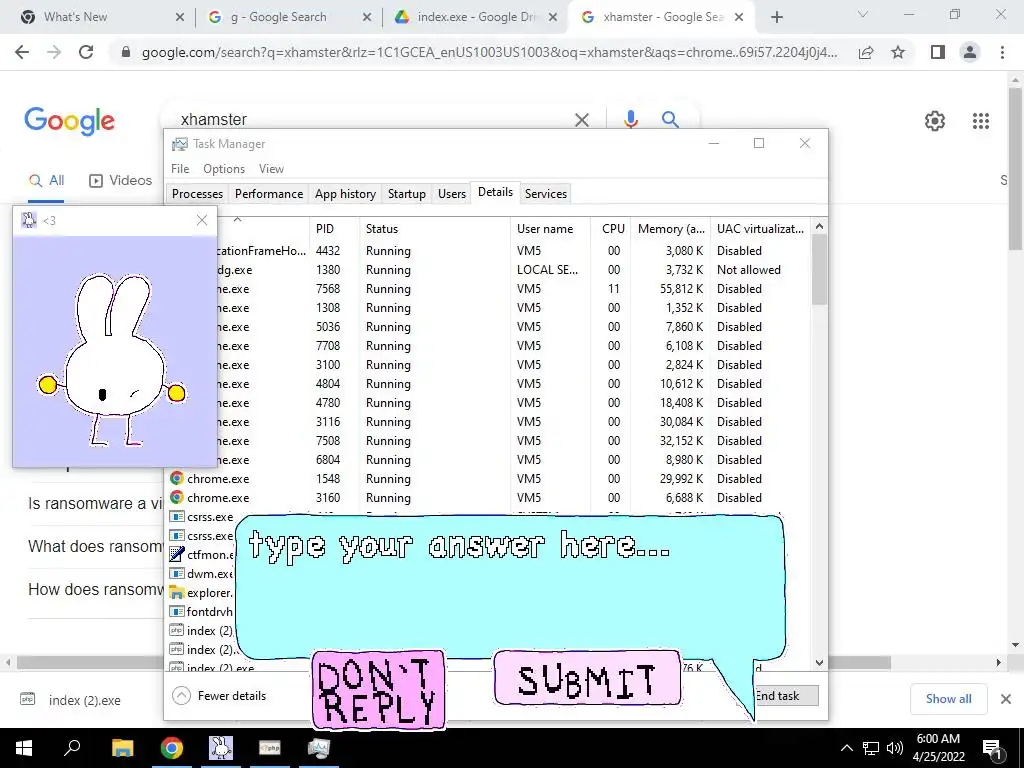Open File Explorer from taskbar
Viewport: 1024px width, 768px height.
(122, 748)
